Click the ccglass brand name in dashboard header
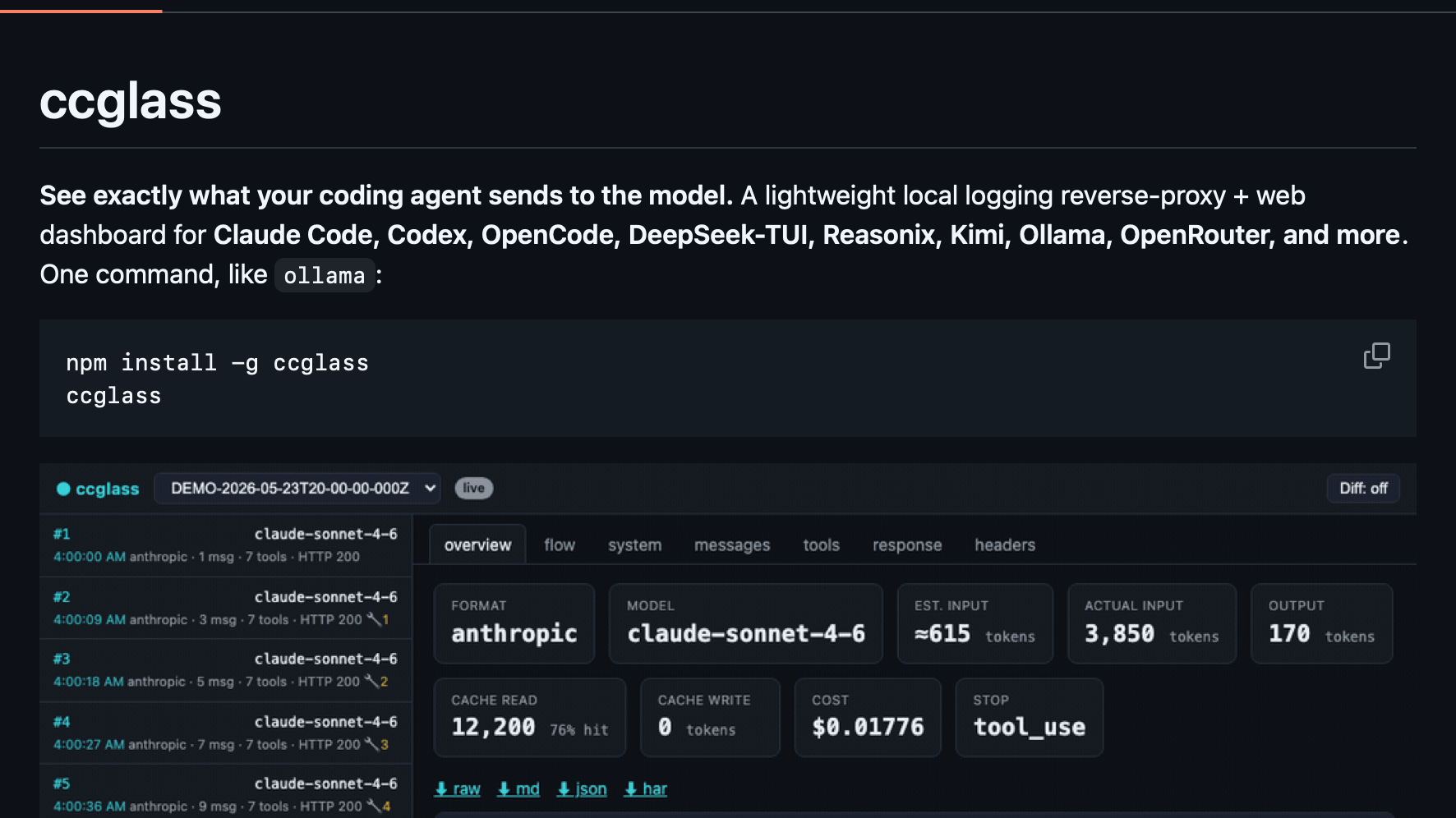The height and width of the screenshot is (818, 1456). coord(108,489)
